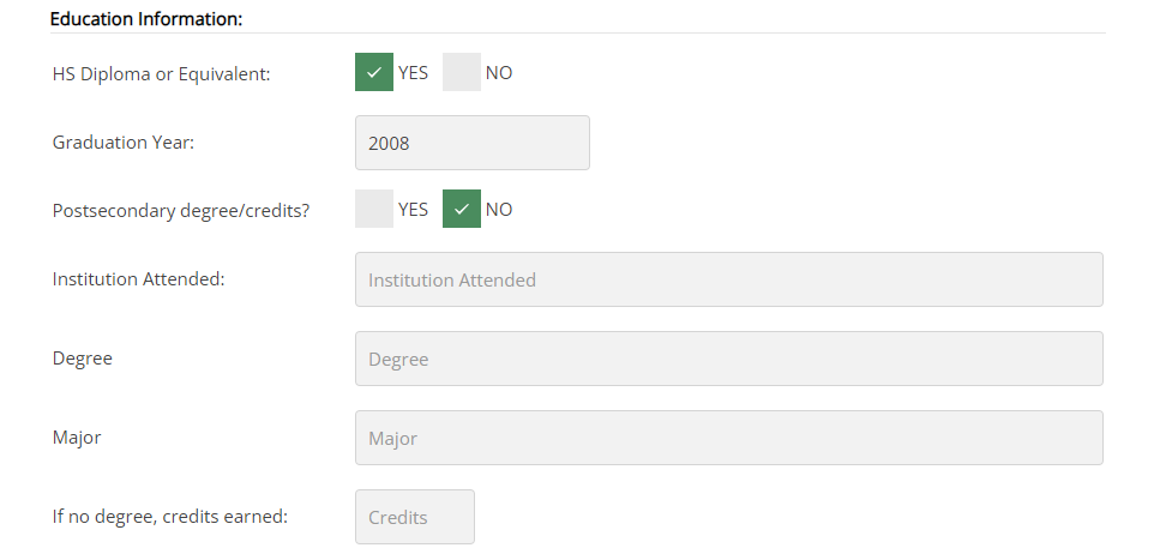Click the 'If no degree, credits earned:' label
The height and width of the screenshot is (560, 1154).
(x=170, y=516)
